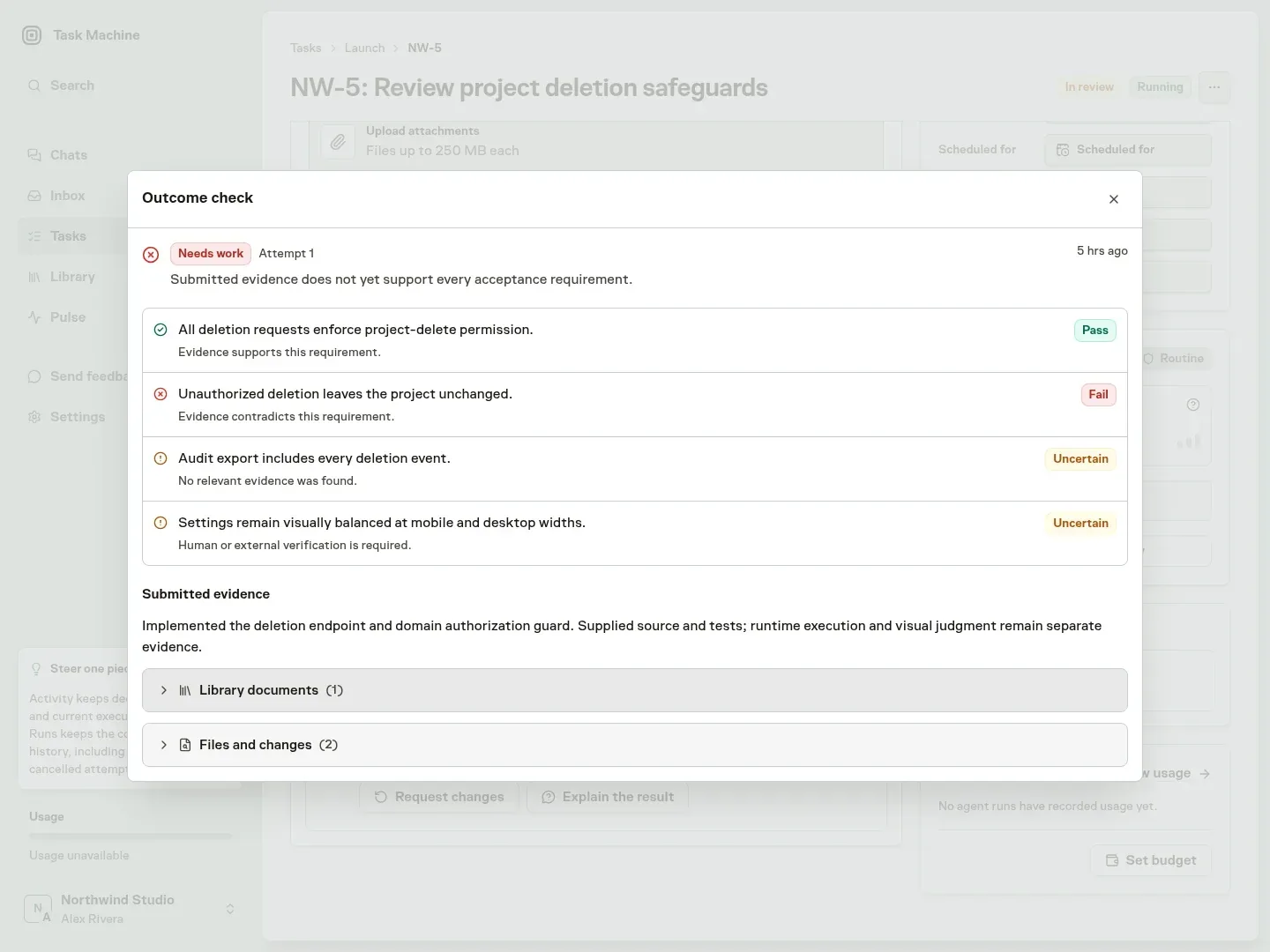
Task: Click the Submitted evidence heading
Action: click(x=205, y=594)
